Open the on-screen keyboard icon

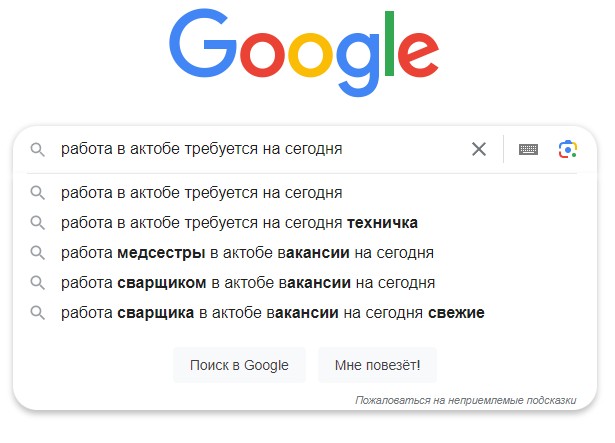tap(528, 149)
